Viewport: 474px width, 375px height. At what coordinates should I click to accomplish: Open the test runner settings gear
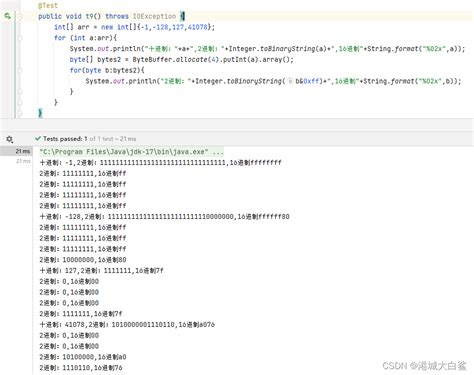pyautogui.click(x=9, y=139)
